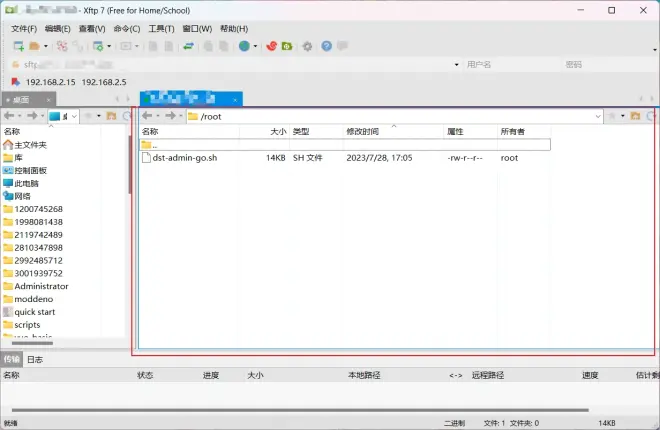Open the globe icon dropdown arrow
The height and width of the screenshot is (430, 660).
(255, 46)
